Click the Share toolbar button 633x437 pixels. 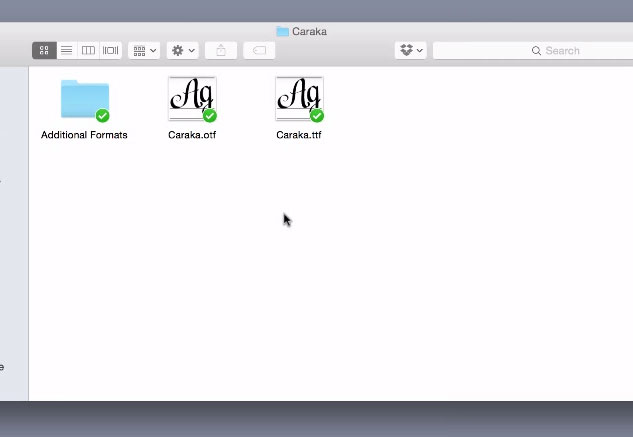pyautogui.click(x=221, y=50)
